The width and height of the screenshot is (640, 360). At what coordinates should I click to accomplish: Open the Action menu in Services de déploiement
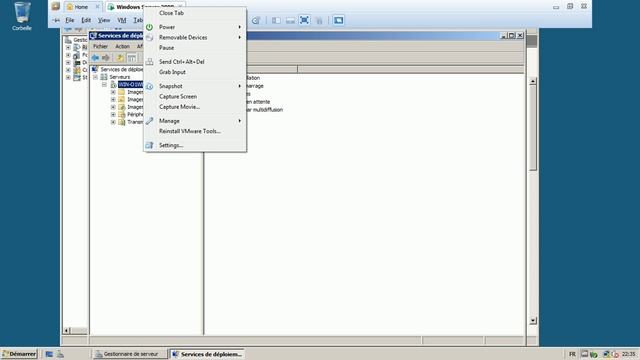pyautogui.click(x=122, y=47)
